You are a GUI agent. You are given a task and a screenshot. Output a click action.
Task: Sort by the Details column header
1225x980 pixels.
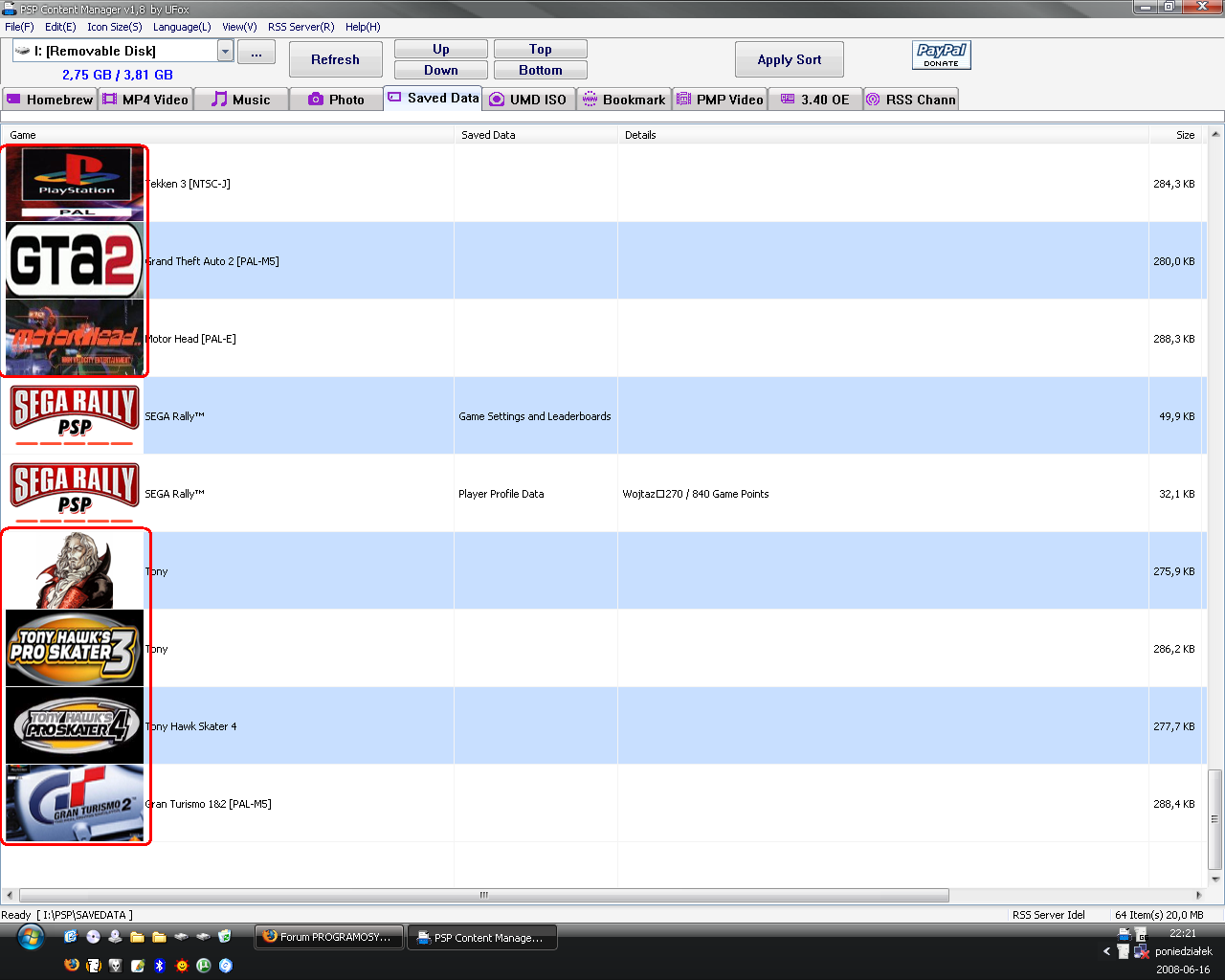click(x=883, y=135)
